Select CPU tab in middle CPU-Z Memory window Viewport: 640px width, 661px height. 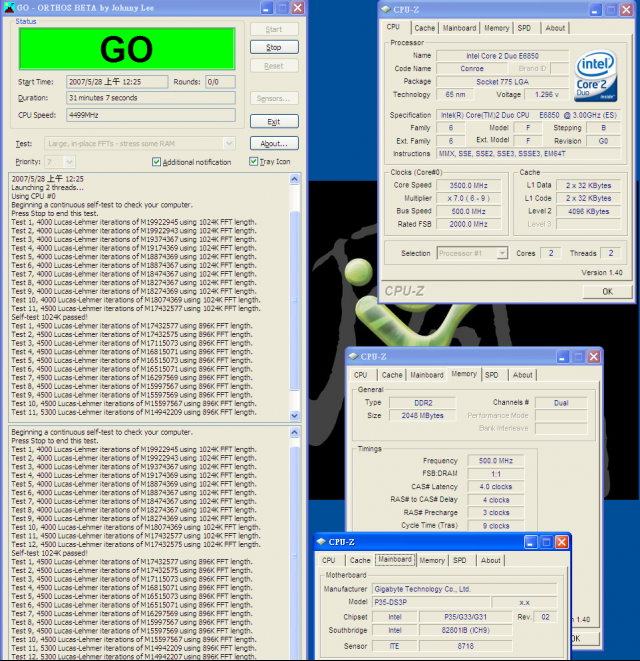[x=360, y=375]
